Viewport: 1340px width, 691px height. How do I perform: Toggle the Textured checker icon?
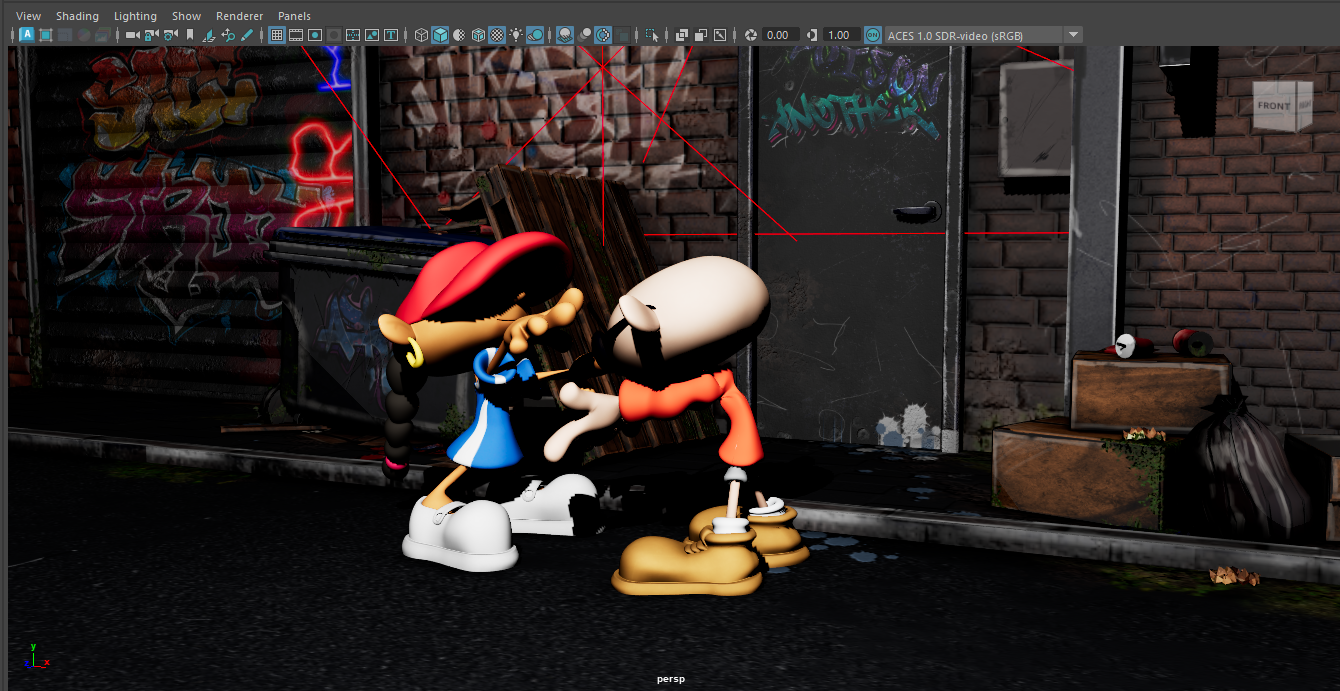tap(497, 35)
